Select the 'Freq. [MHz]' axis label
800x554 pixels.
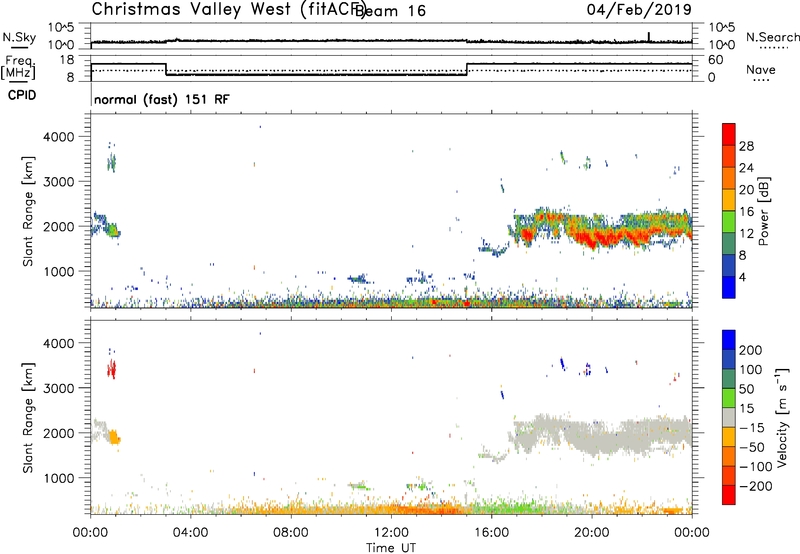point(19,67)
